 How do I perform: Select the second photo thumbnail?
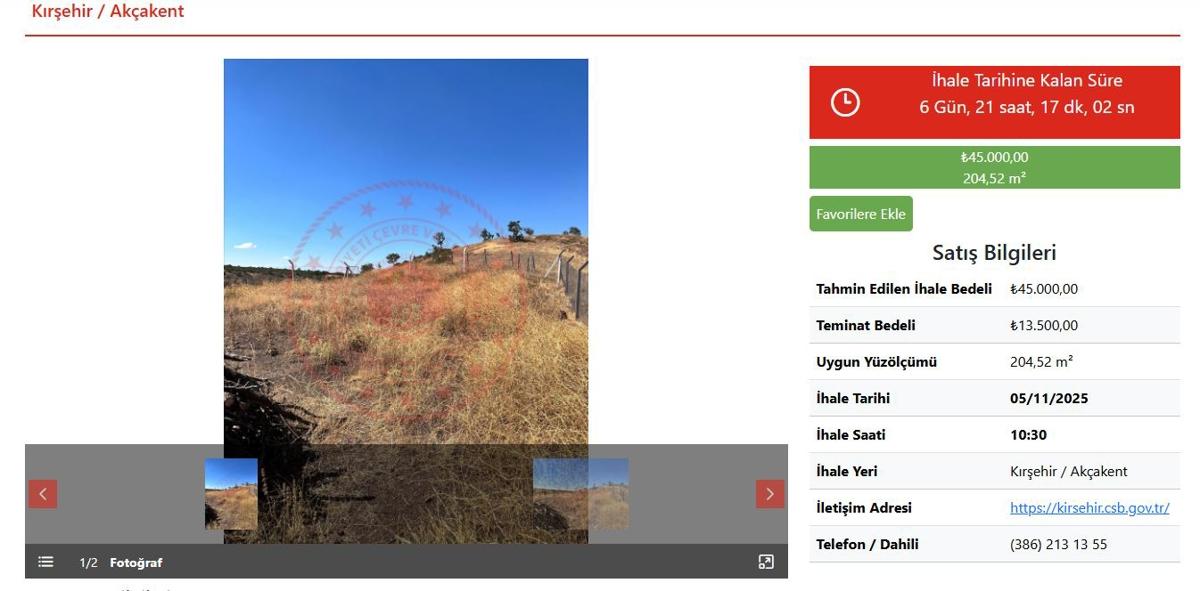581,494
